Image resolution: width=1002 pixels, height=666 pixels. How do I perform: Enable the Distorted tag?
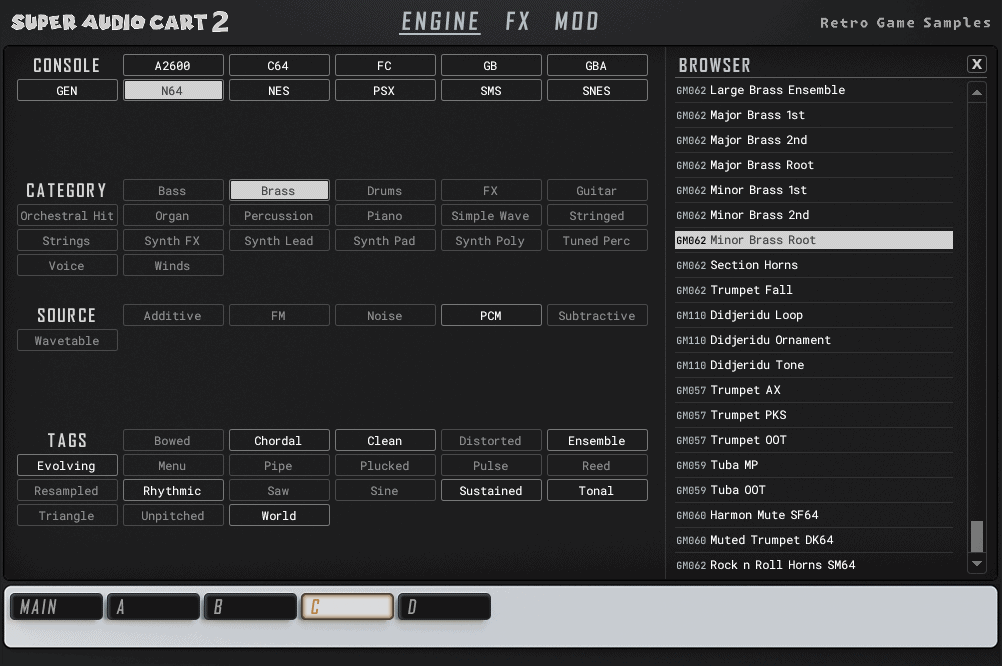pyautogui.click(x=491, y=440)
